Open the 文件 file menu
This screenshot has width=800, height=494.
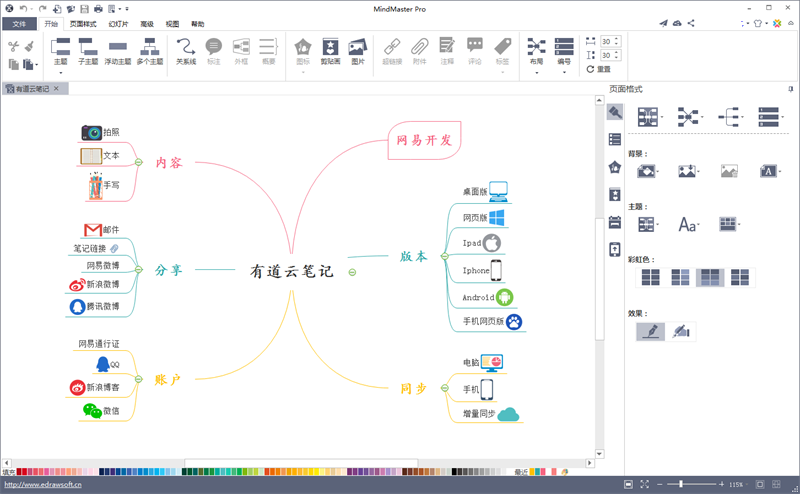[19, 24]
